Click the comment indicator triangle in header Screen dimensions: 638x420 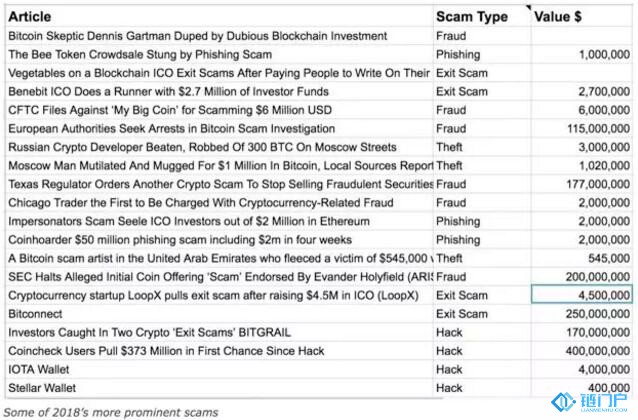coord(529,8)
